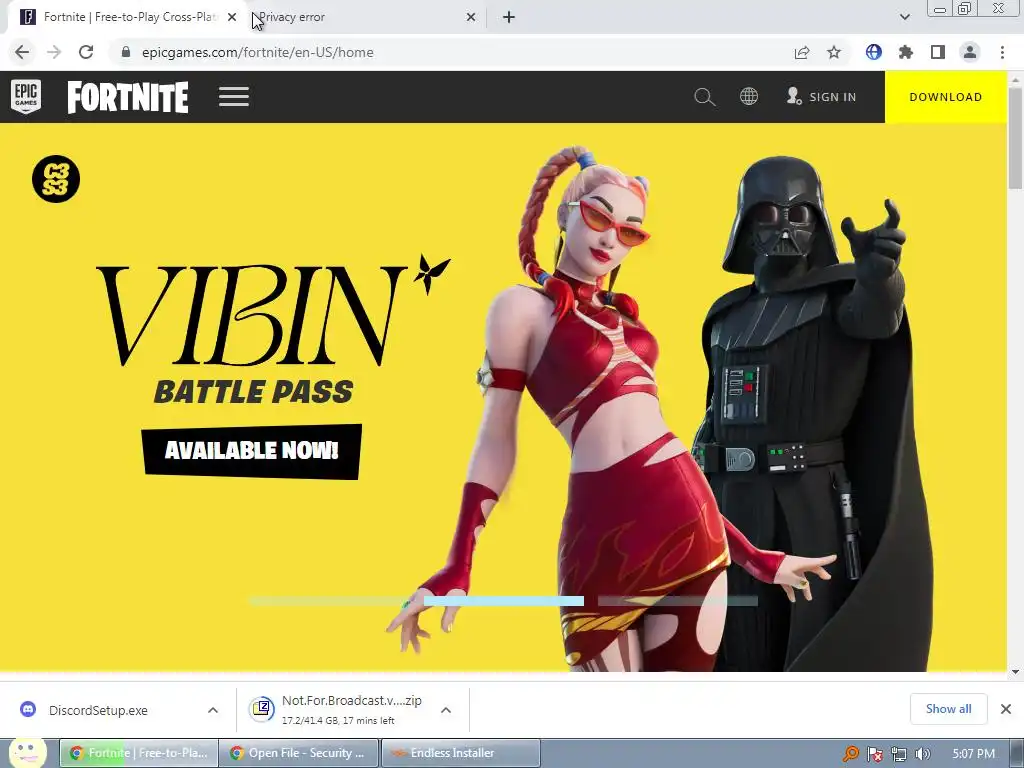The width and height of the screenshot is (1024, 768).
Task: Switch to the Fortnite tab
Action: [127, 17]
